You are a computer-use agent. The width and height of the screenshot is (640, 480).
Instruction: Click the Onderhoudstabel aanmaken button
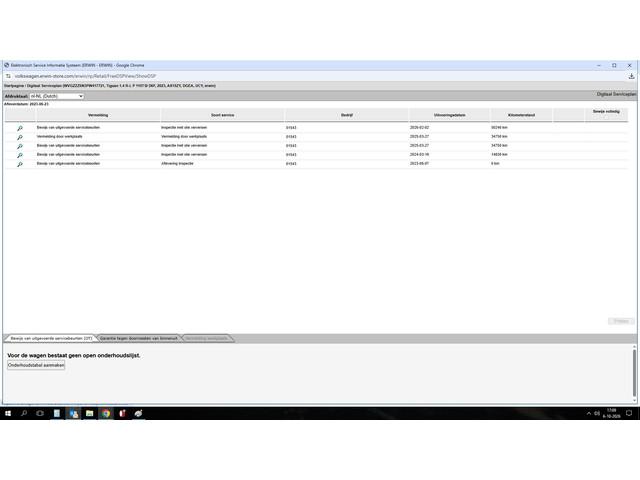[36, 365]
